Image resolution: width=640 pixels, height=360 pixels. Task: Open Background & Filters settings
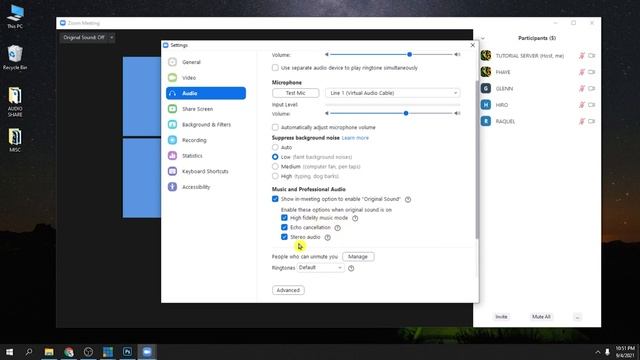[x=206, y=124]
